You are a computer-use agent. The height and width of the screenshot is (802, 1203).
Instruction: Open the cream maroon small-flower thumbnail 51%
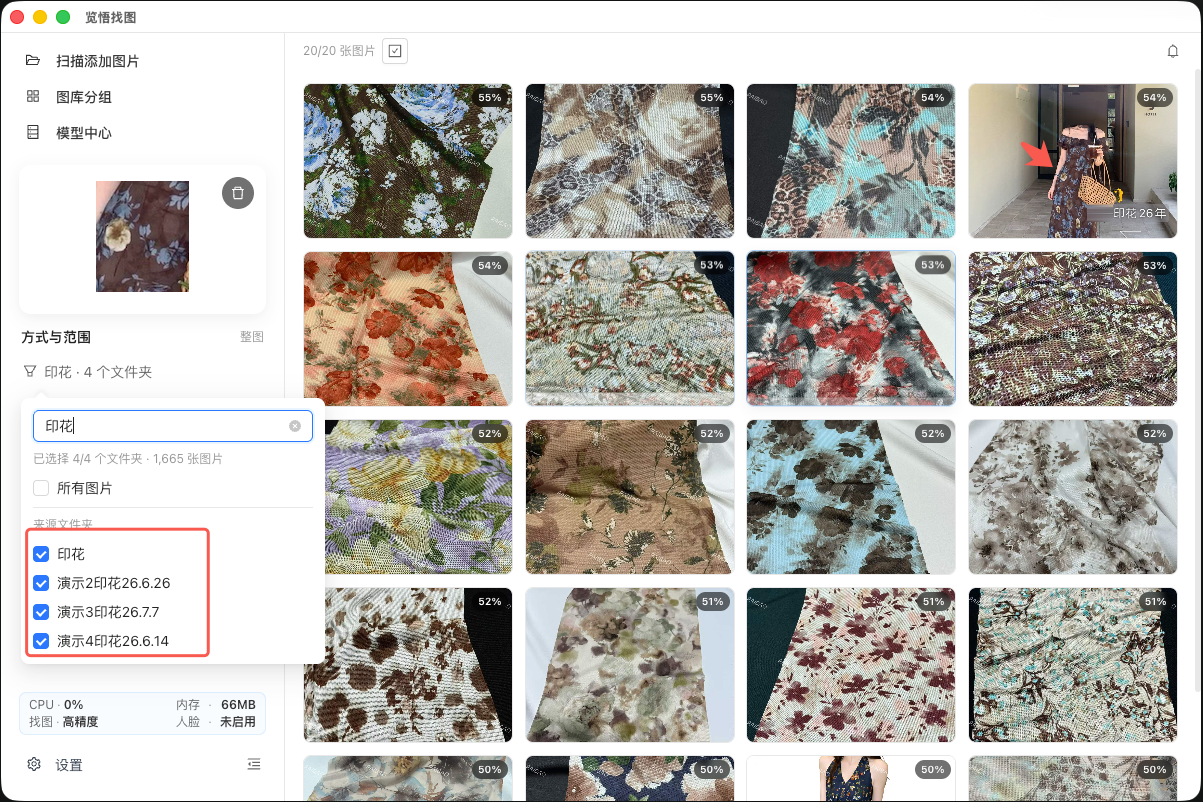851,665
